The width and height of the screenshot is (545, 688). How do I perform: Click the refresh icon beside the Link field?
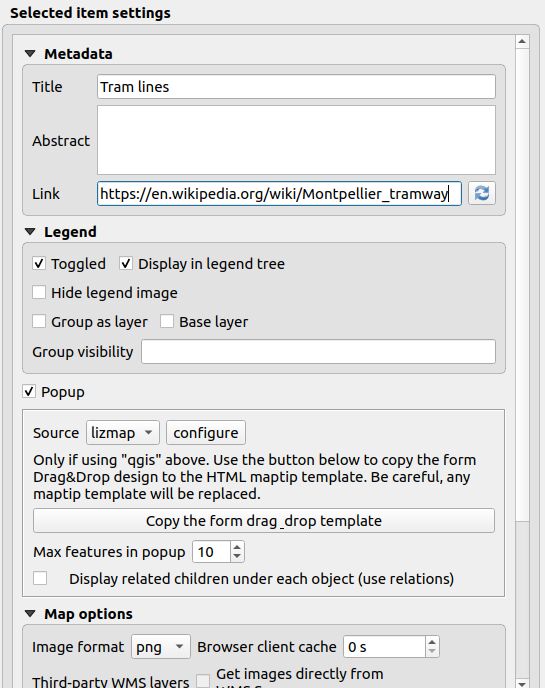482,194
